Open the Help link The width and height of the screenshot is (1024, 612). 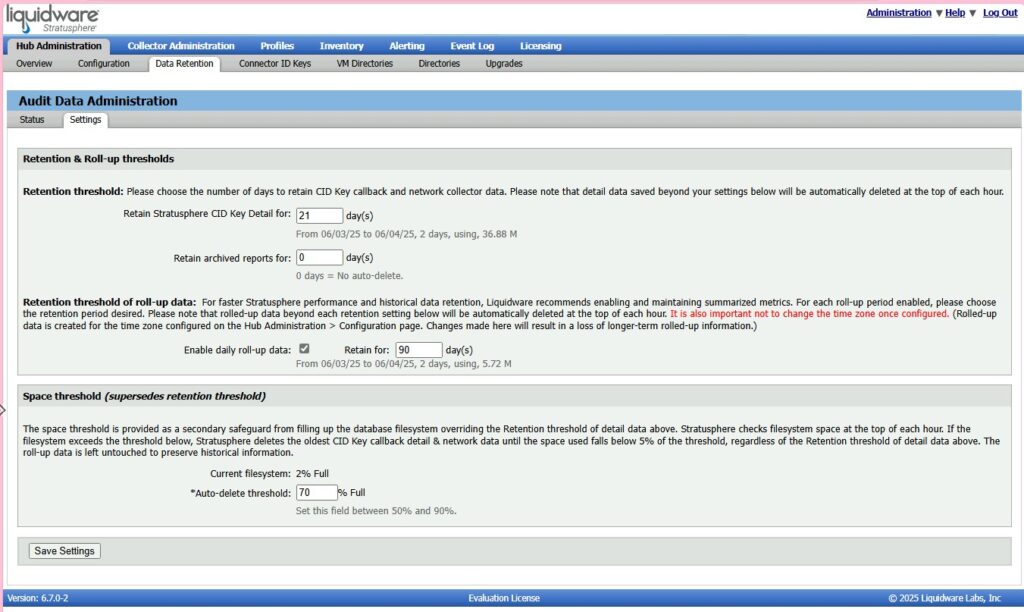955,12
